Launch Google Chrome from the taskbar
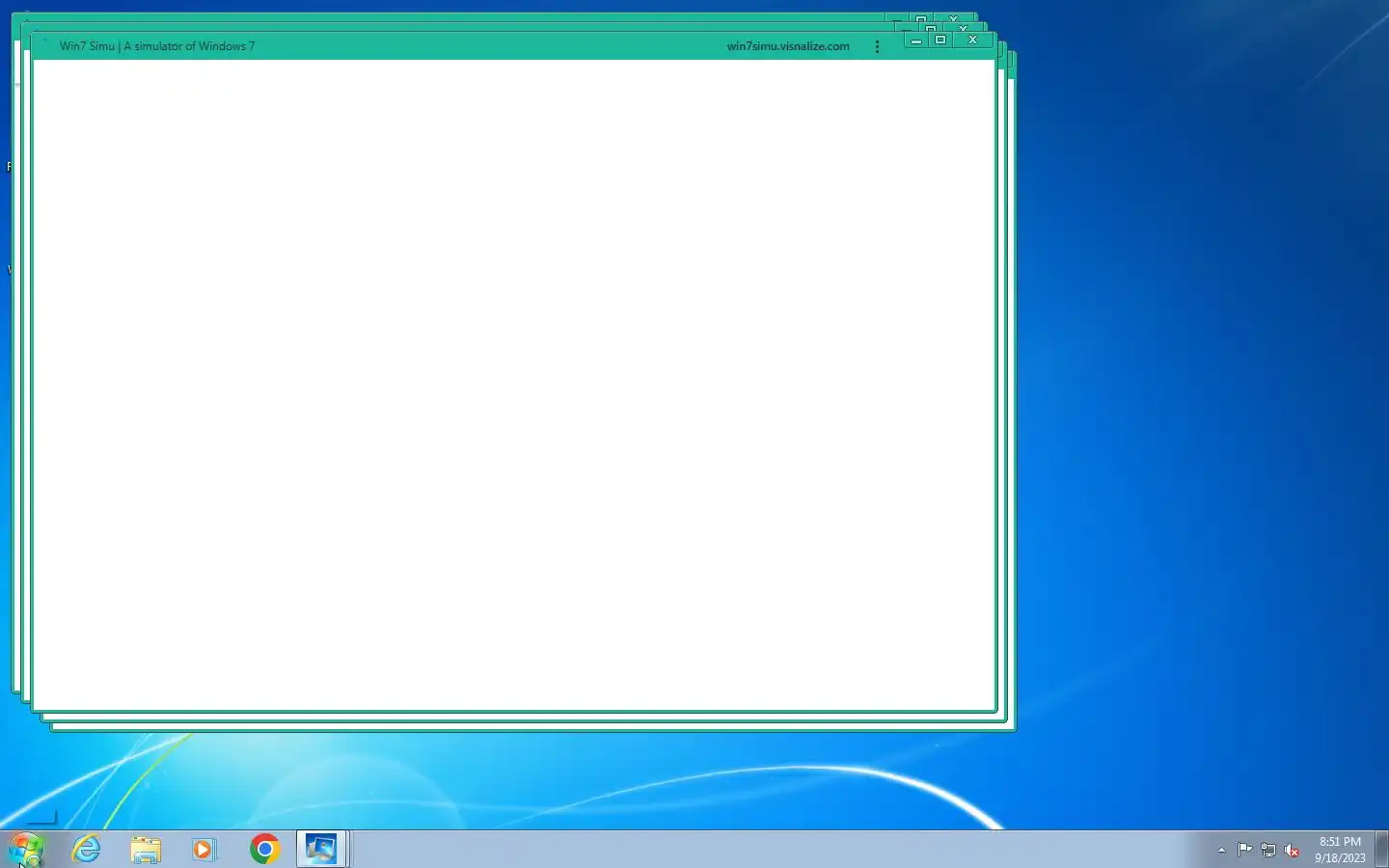The image size is (1389, 868). (x=264, y=849)
